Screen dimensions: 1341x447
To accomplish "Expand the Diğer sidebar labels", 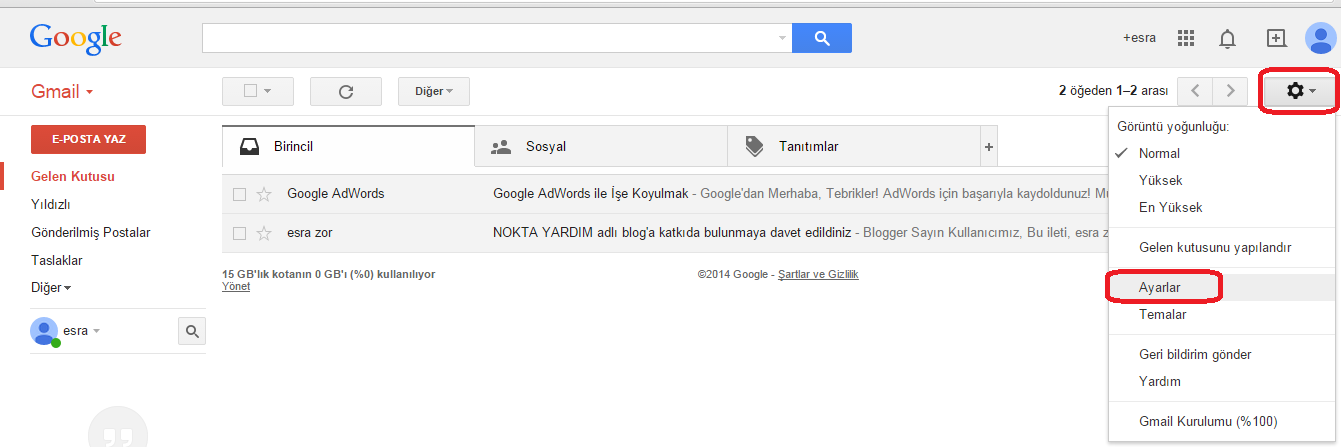I will coord(51,288).
